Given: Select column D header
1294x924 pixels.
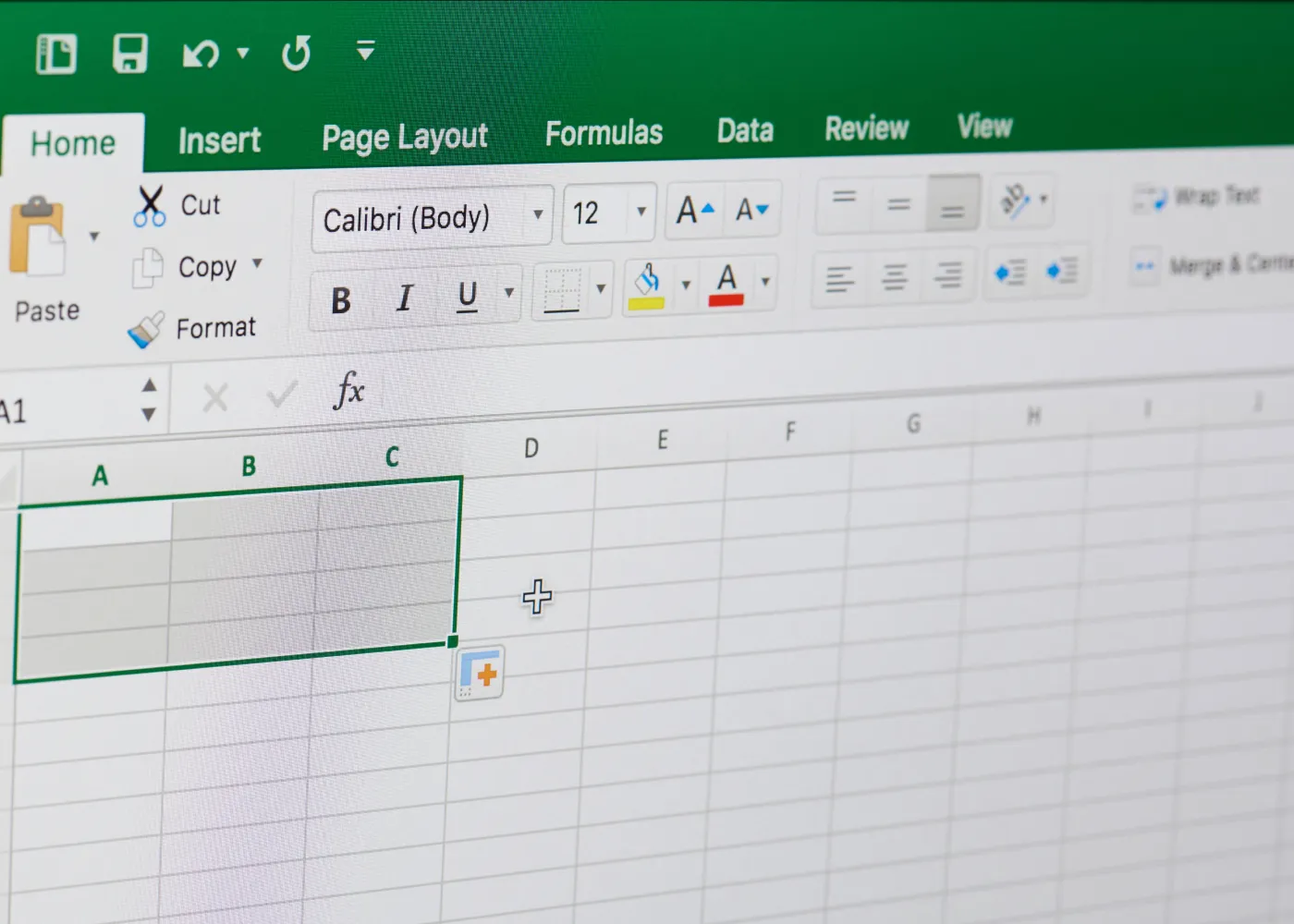Looking at the screenshot, I should (531, 449).
